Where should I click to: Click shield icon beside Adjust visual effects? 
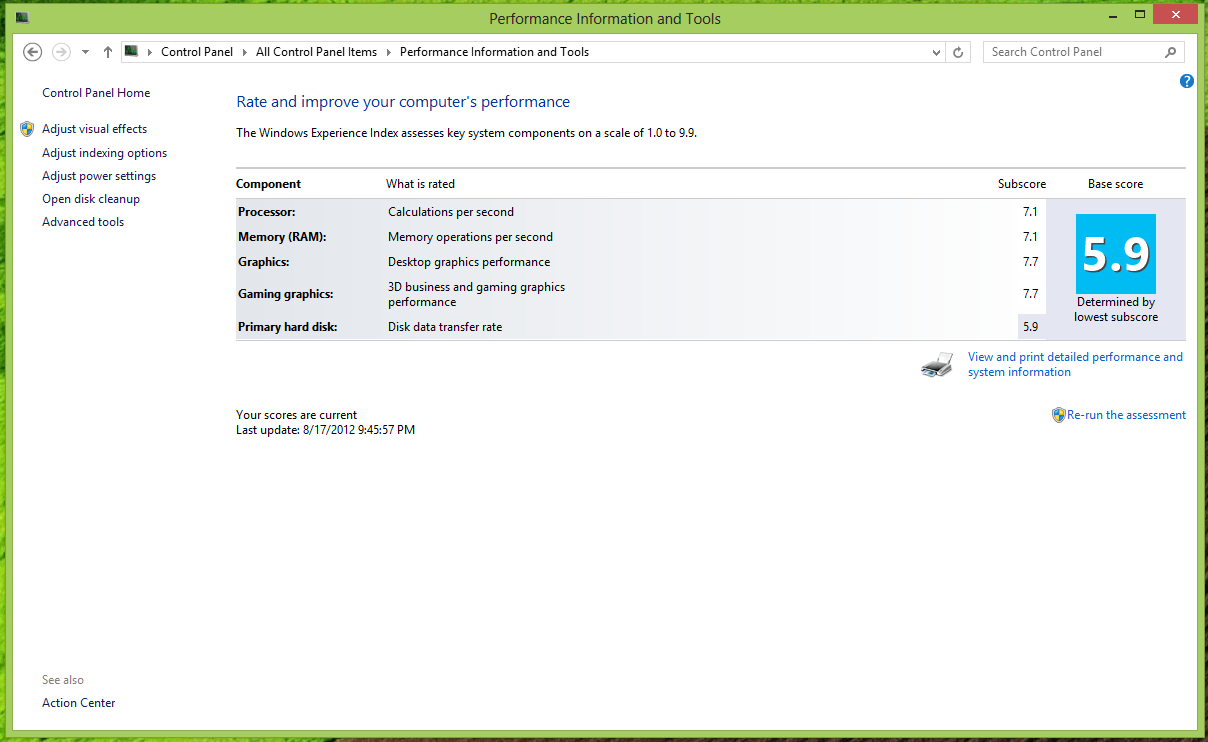[x=27, y=129]
